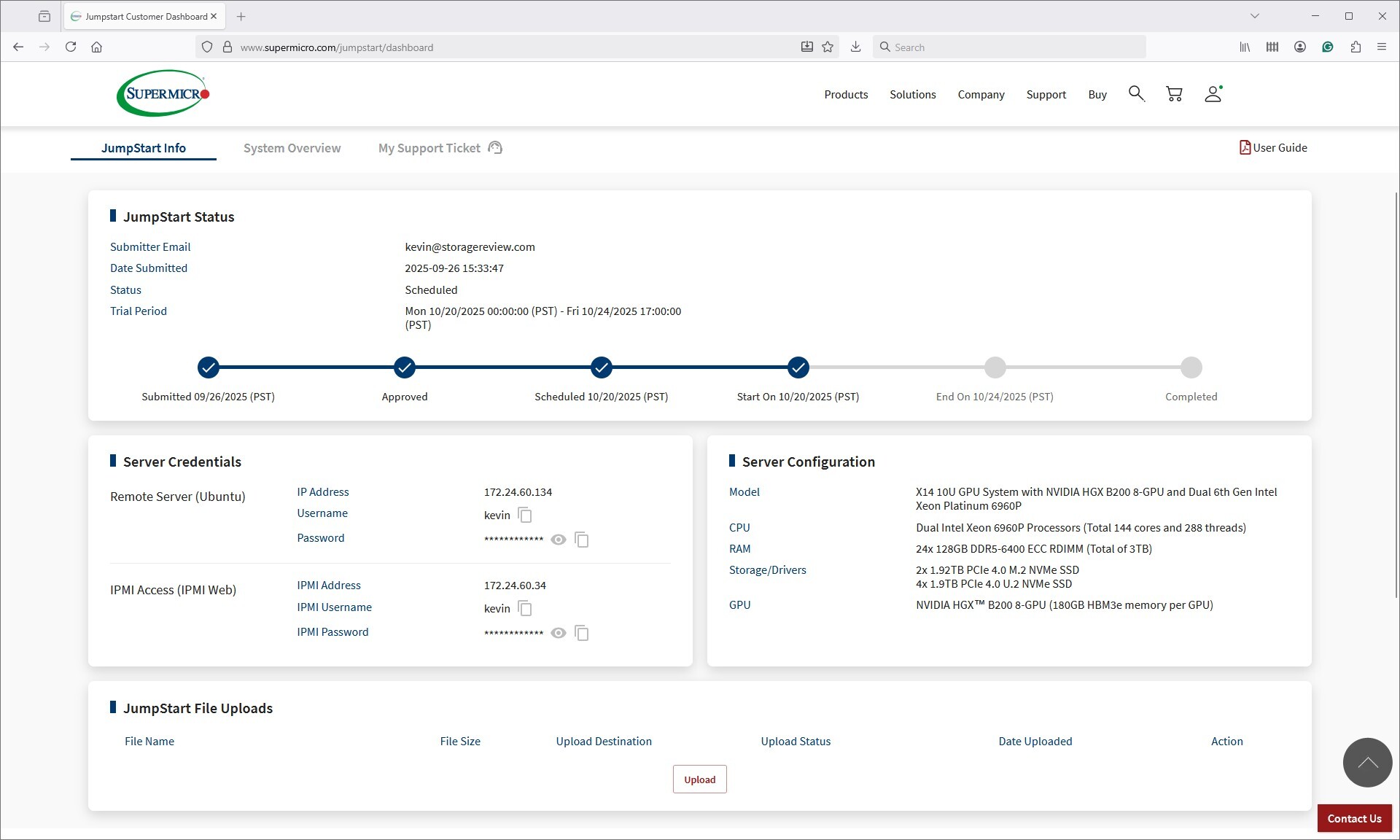Copy the IPMI password
The height and width of the screenshot is (840, 1400).
pyautogui.click(x=582, y=634)
